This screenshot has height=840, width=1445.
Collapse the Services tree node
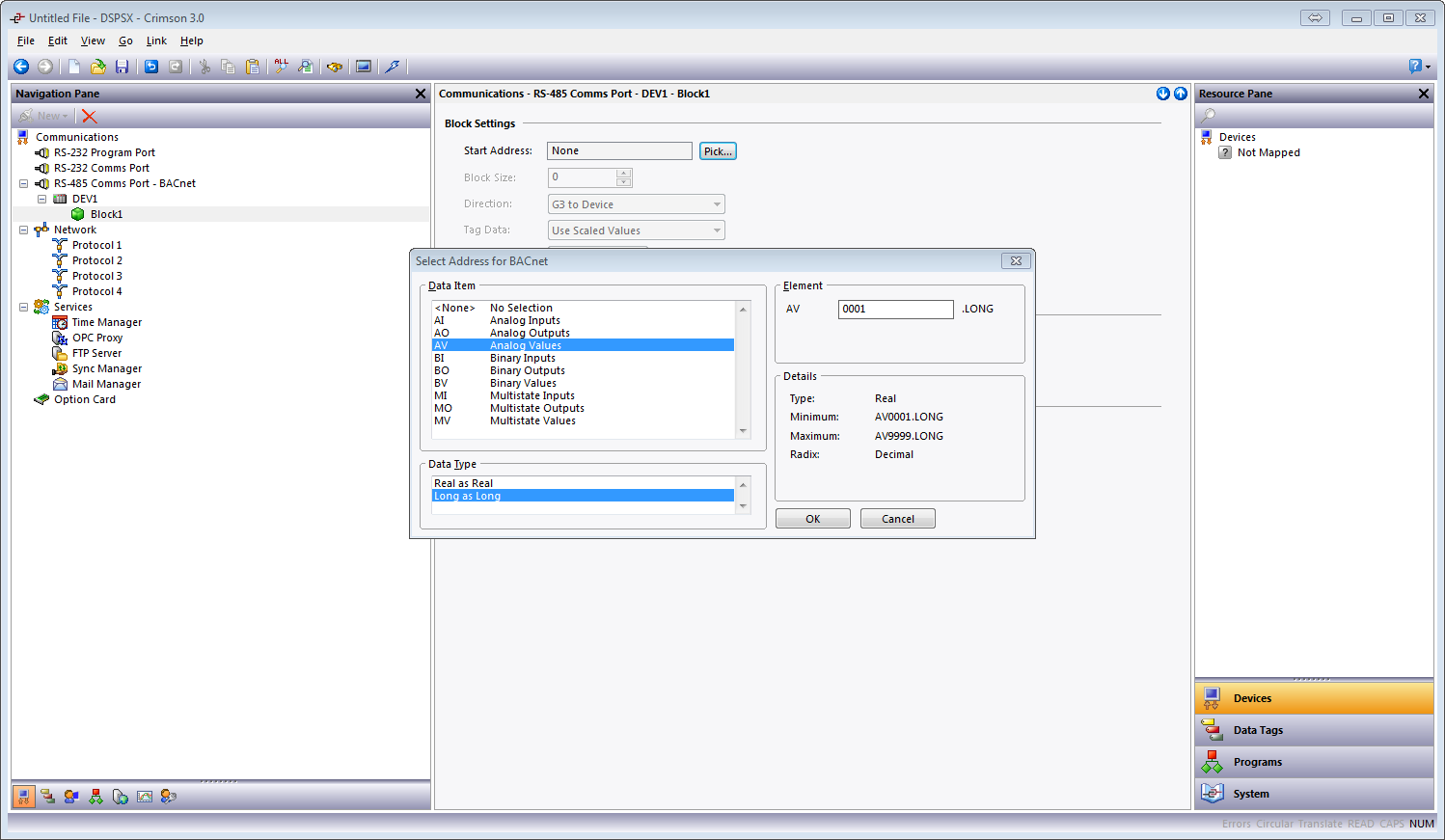click(23, 307)
